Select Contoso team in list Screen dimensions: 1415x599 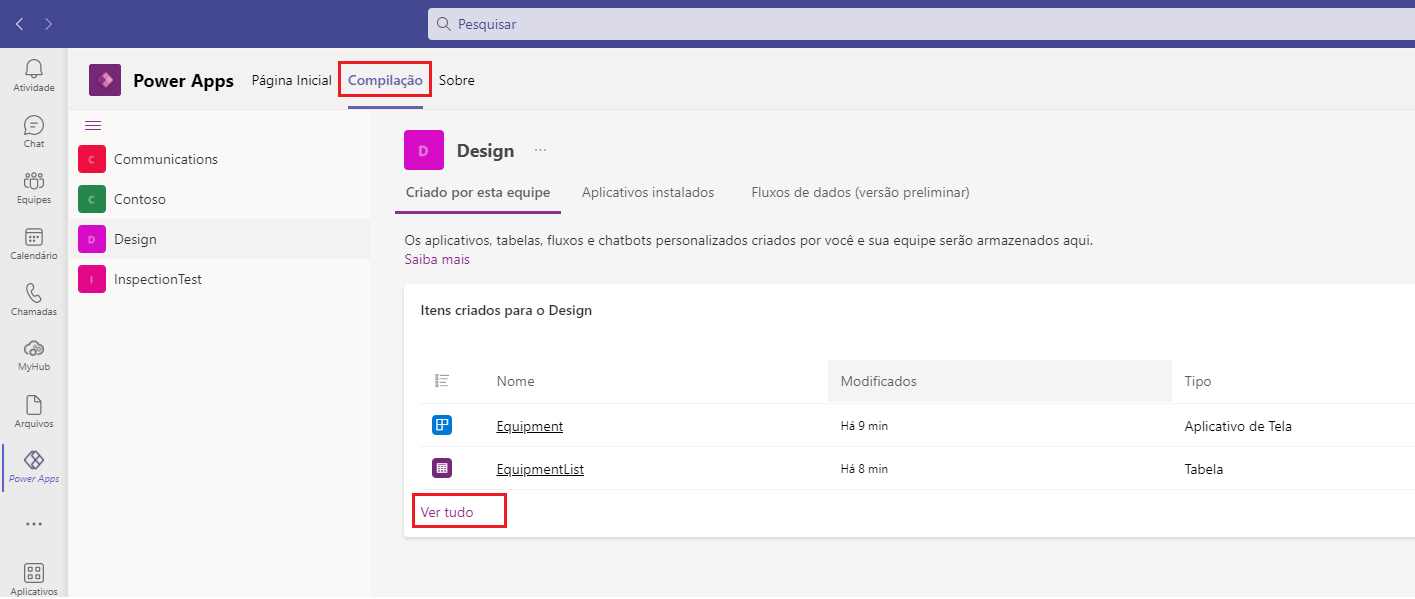tap(219, 199)
